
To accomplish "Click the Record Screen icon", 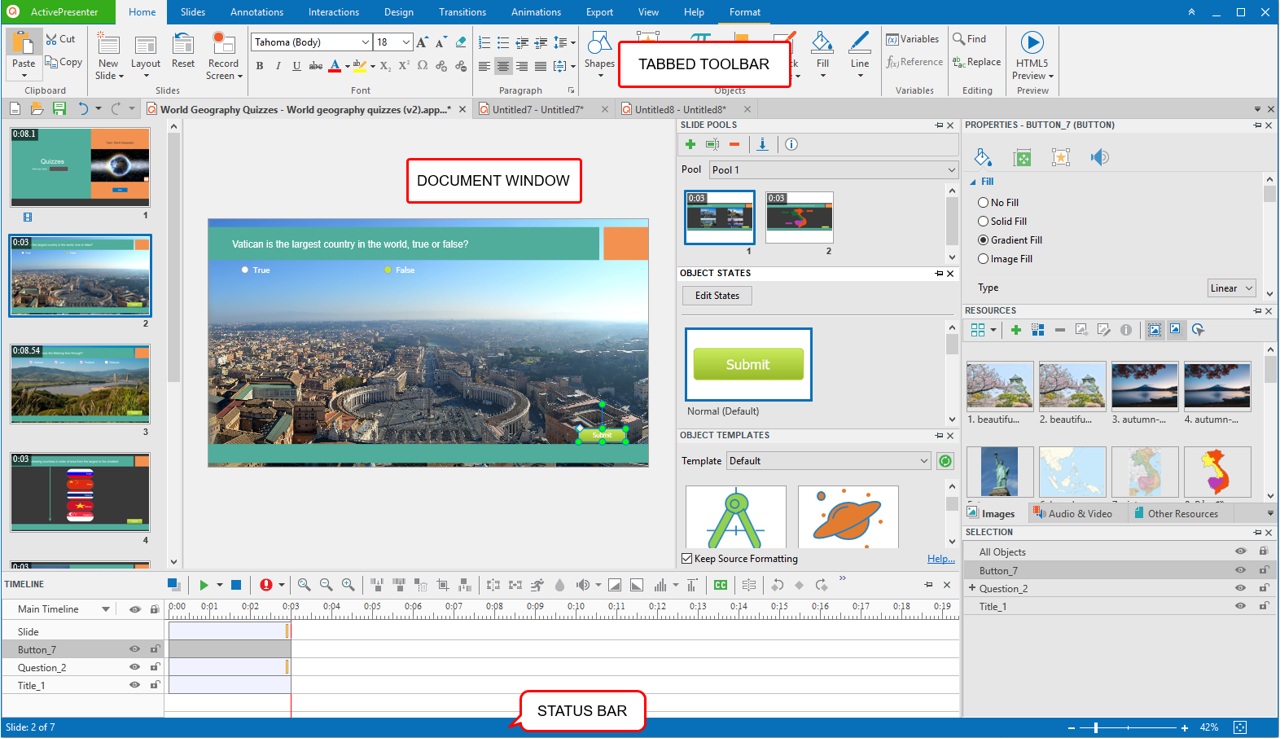I will (x=223, y=46).
